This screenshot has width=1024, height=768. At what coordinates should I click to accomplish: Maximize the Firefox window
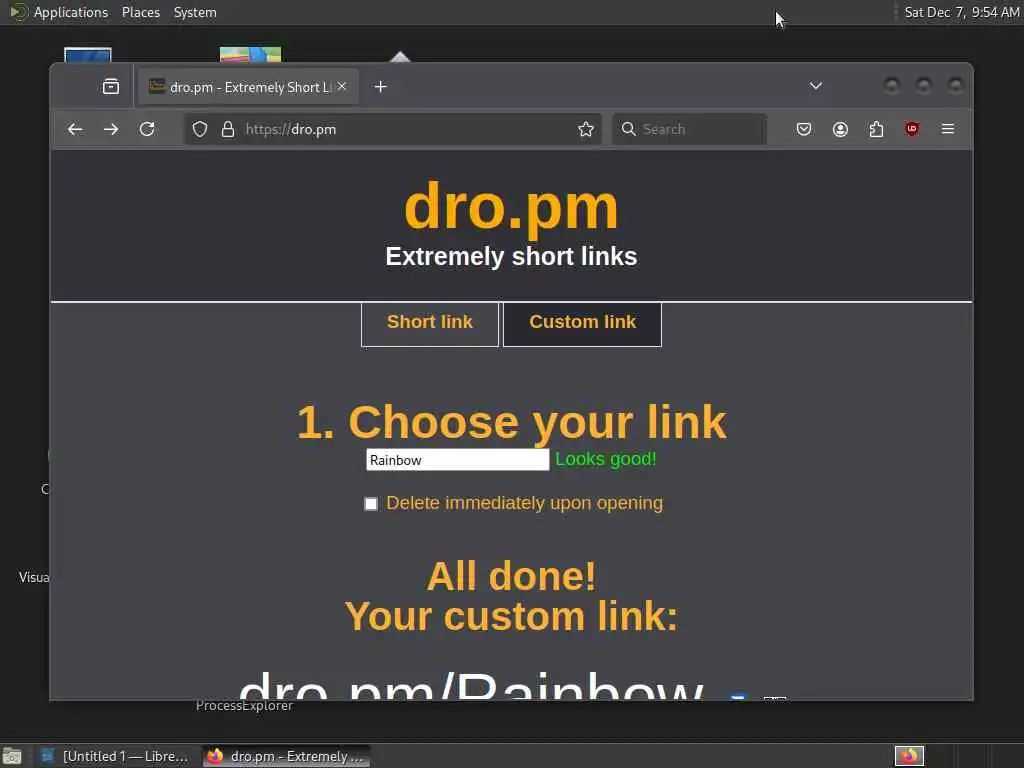[923, 86]
